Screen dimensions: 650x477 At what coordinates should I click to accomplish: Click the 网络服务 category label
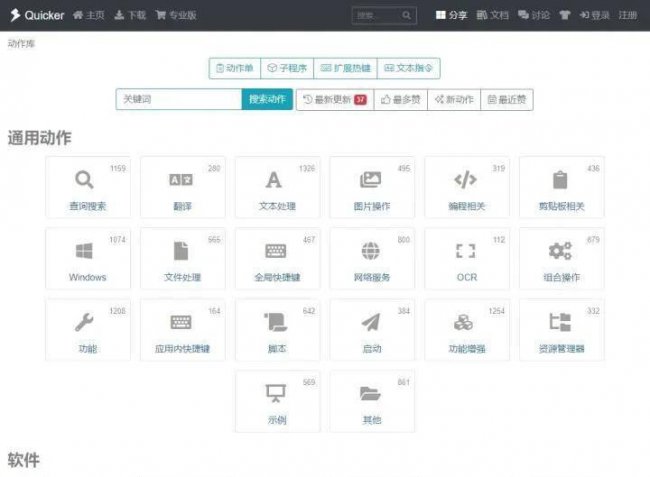[x=372, y=277]
